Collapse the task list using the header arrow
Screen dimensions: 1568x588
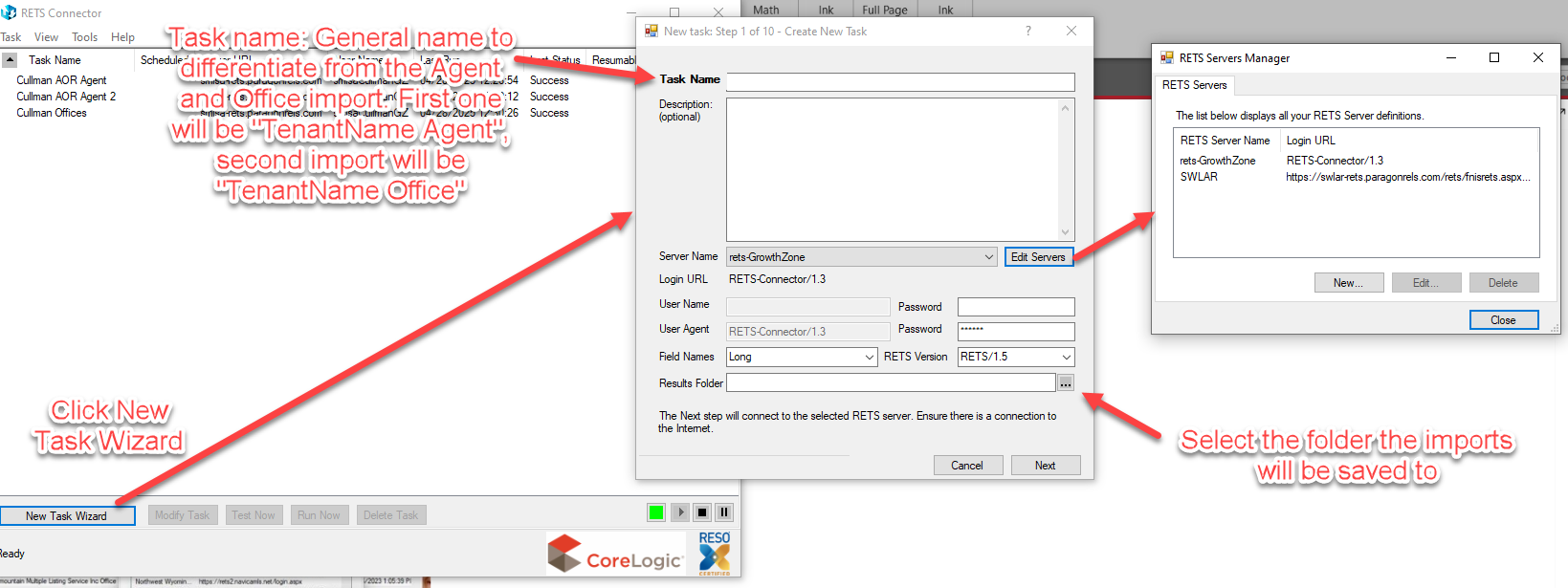[10, 59]
